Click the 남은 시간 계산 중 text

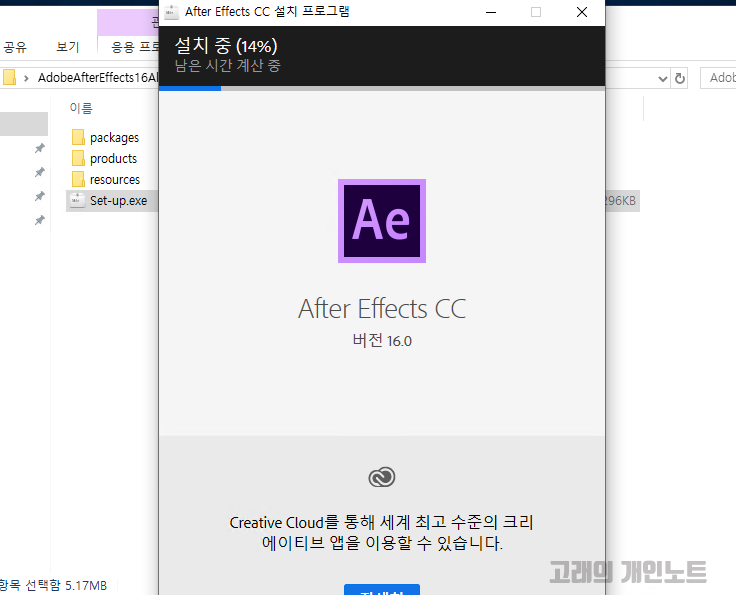pyautogui.click(x=228, y=66)
